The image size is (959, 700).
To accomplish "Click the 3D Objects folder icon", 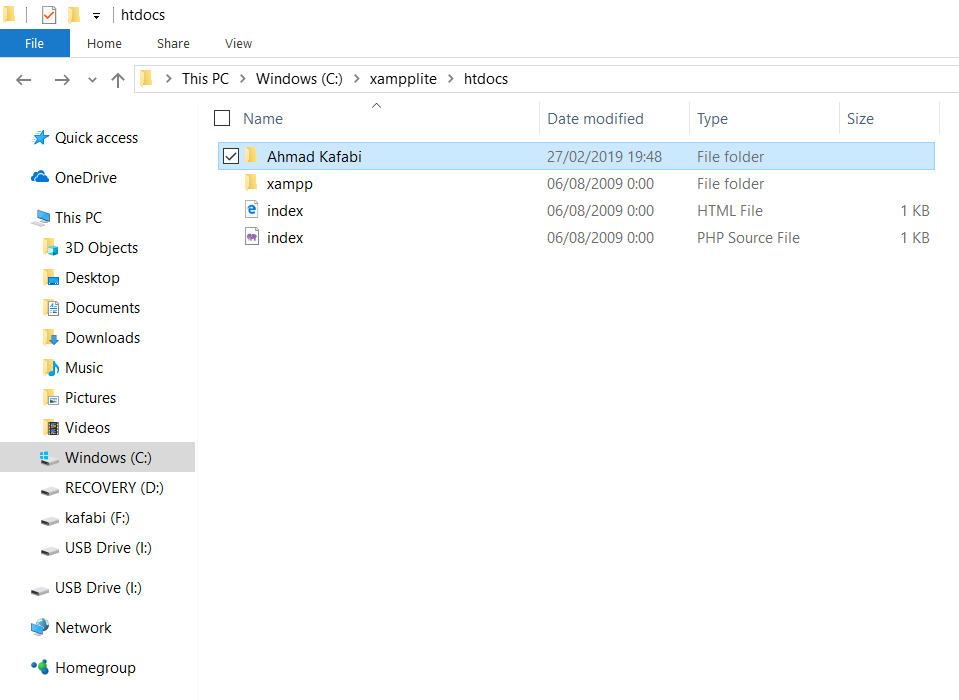I will pyautogui.click(x=51, y=248).
